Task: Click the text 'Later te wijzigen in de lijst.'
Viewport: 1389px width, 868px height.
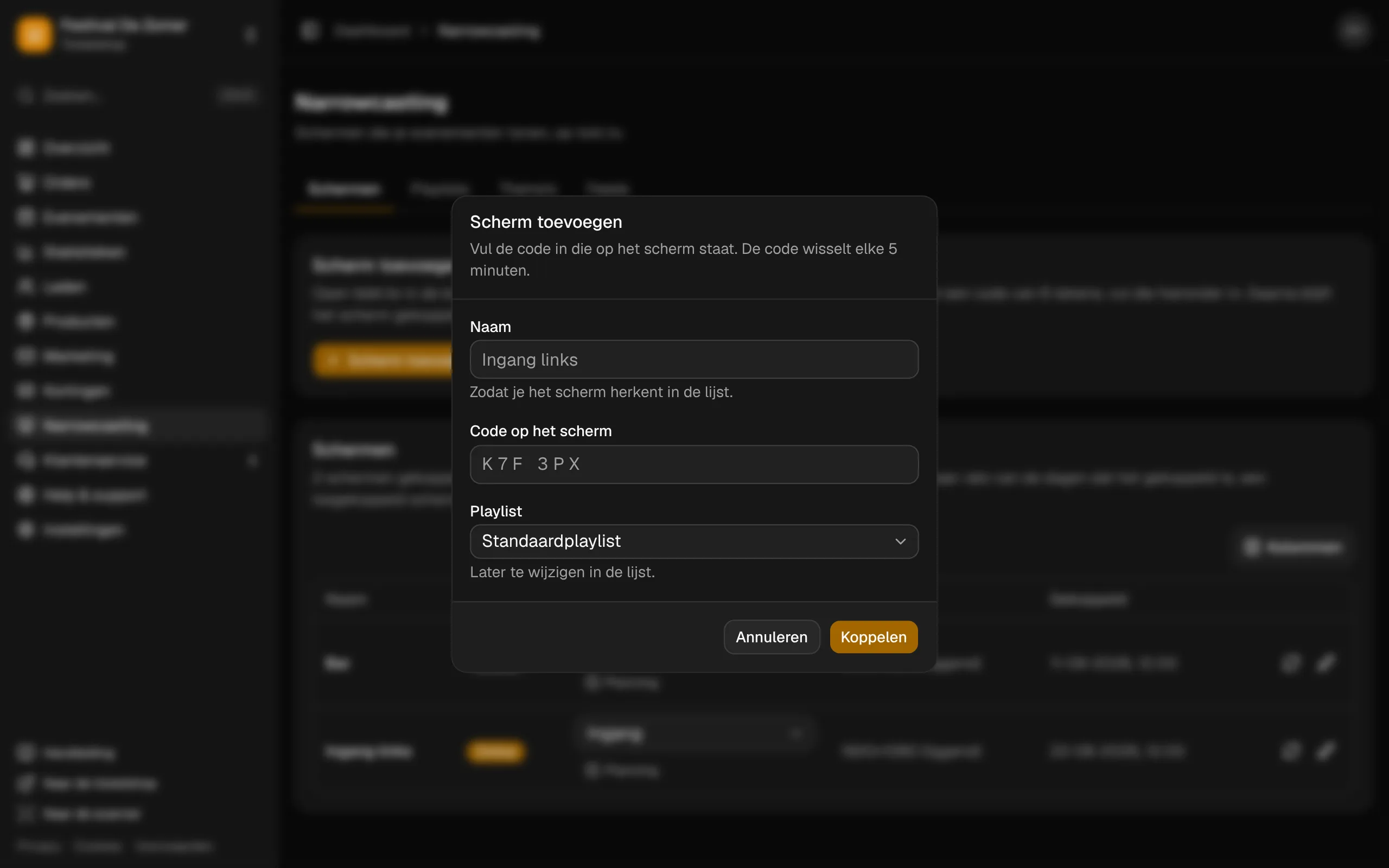Action: click(562, 572)
